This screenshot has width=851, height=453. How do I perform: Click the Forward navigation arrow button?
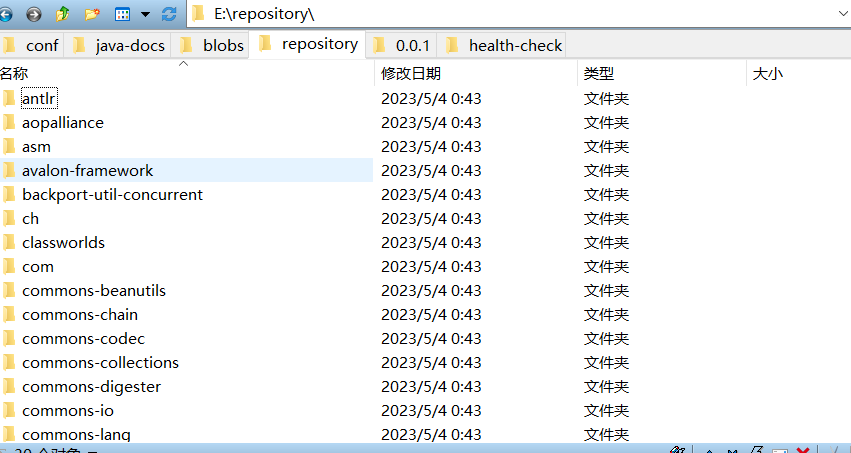point(34,14)
